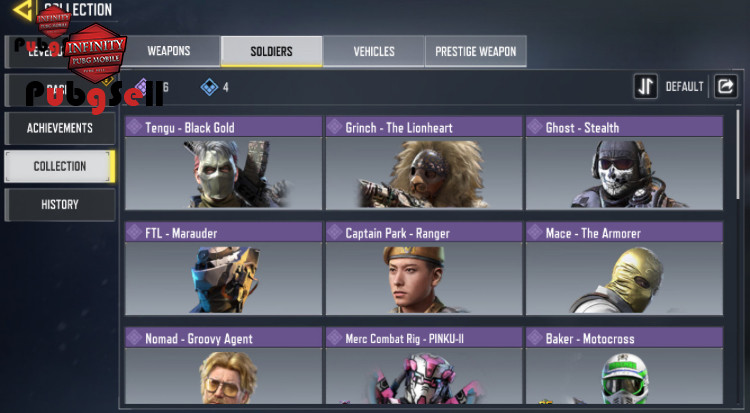Open the Achievements section
This screenshot has width=750, height=413.
pos(60,128)
